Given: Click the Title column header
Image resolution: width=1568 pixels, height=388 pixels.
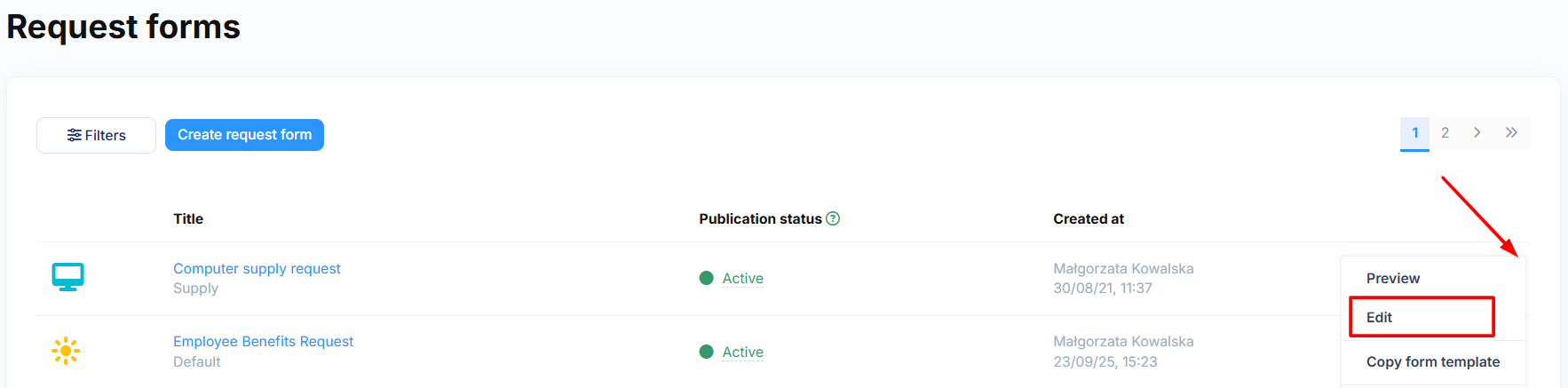Looking at the screenshot, I should 188,218.
